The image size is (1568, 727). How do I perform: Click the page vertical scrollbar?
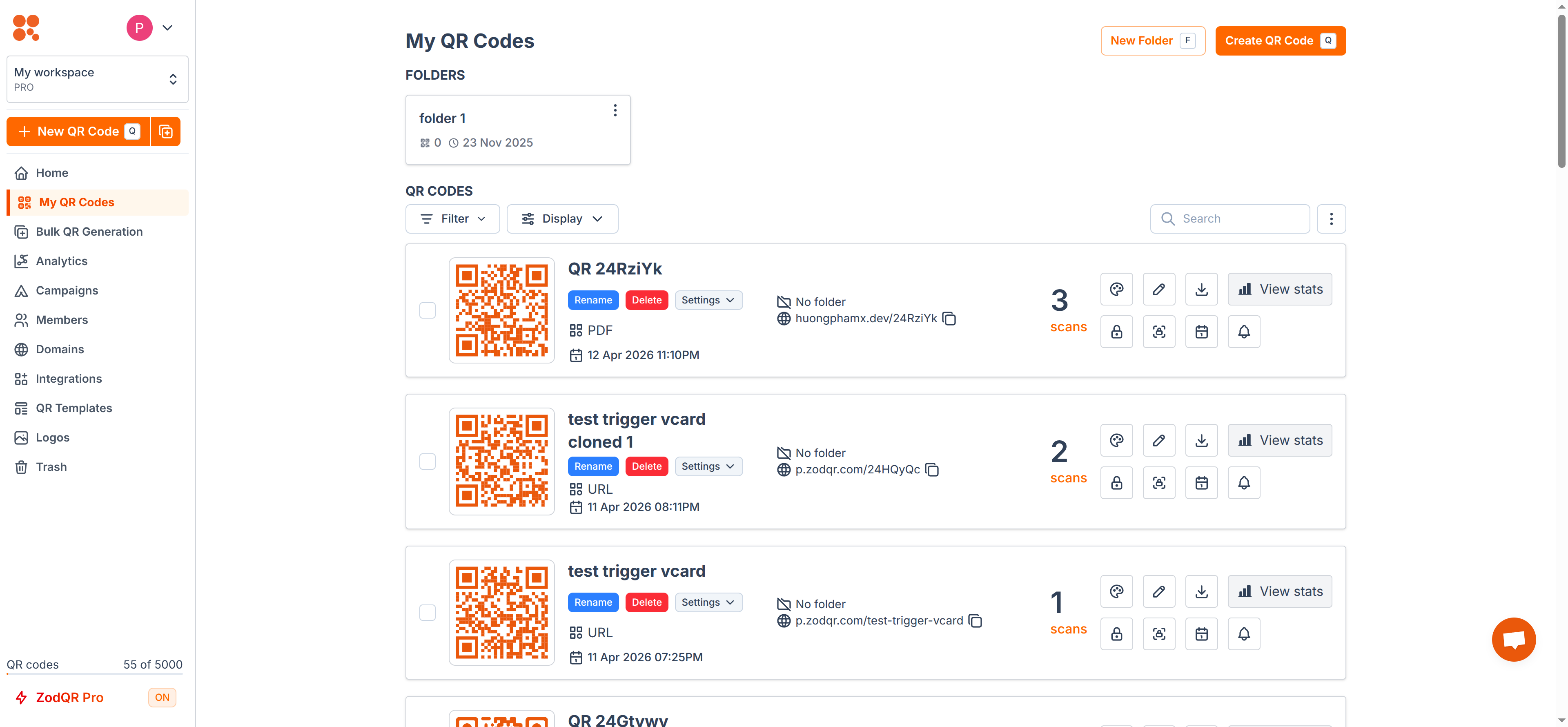[x=1562, y=91]
